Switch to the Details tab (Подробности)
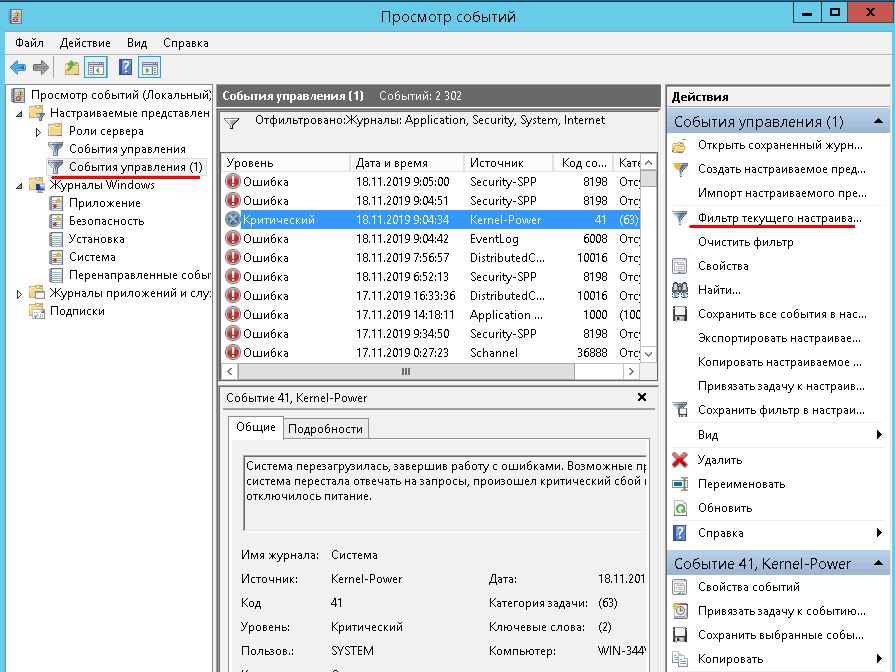Screen dimensions: 895x672 [326, 428]
